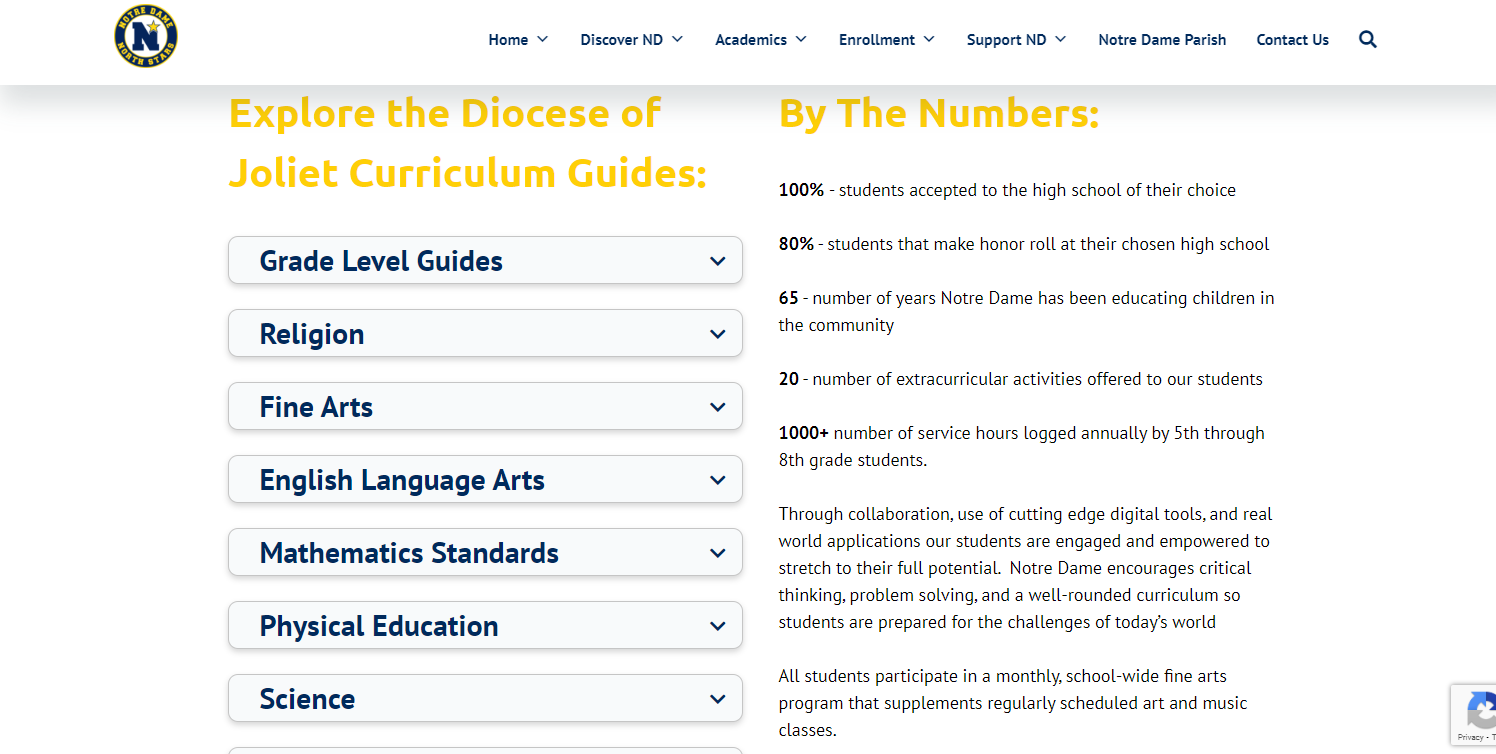
Task: Open the Support ND menu
Action: 1016,40
